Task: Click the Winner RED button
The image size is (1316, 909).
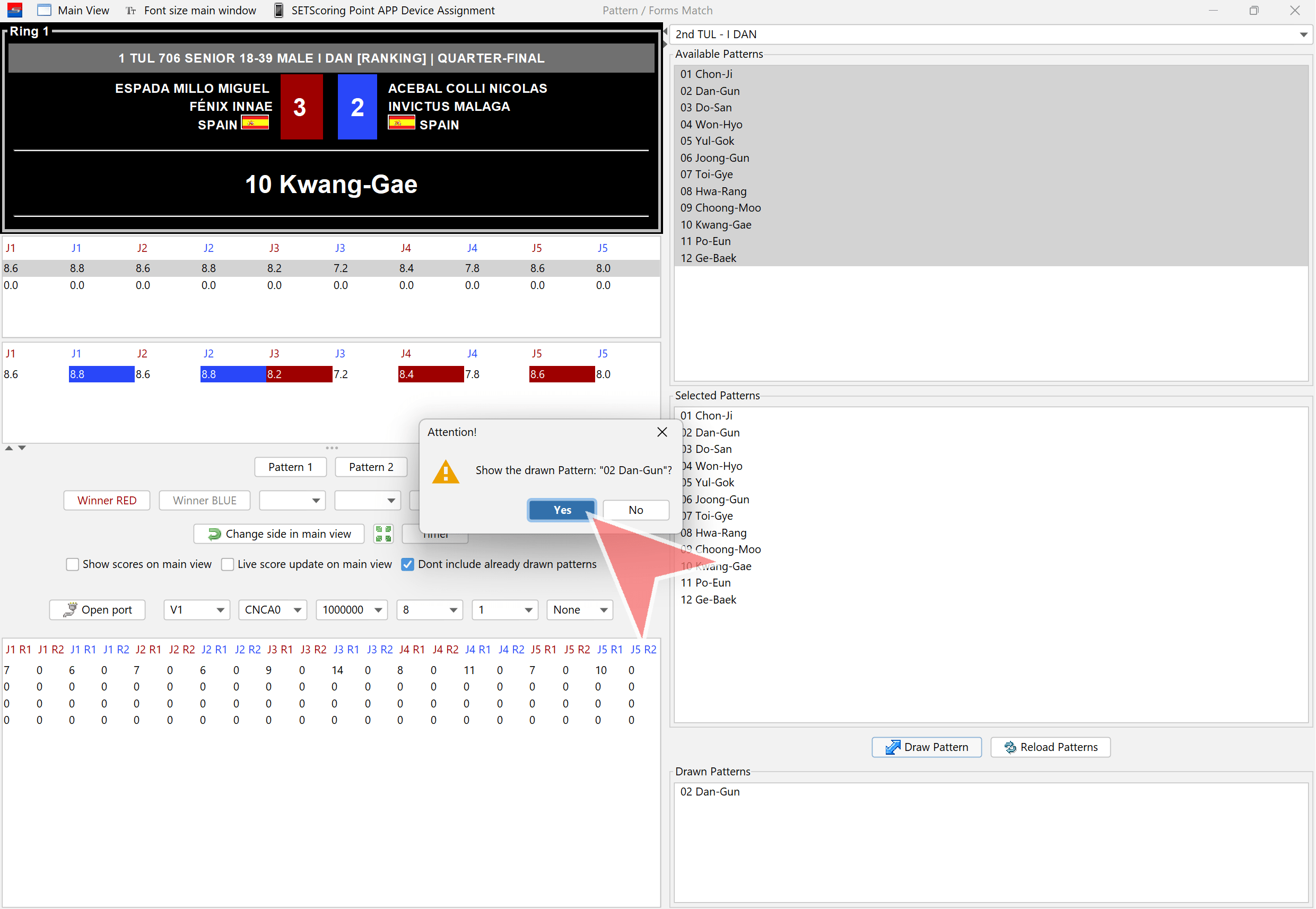Action: [x=107, y=500]
